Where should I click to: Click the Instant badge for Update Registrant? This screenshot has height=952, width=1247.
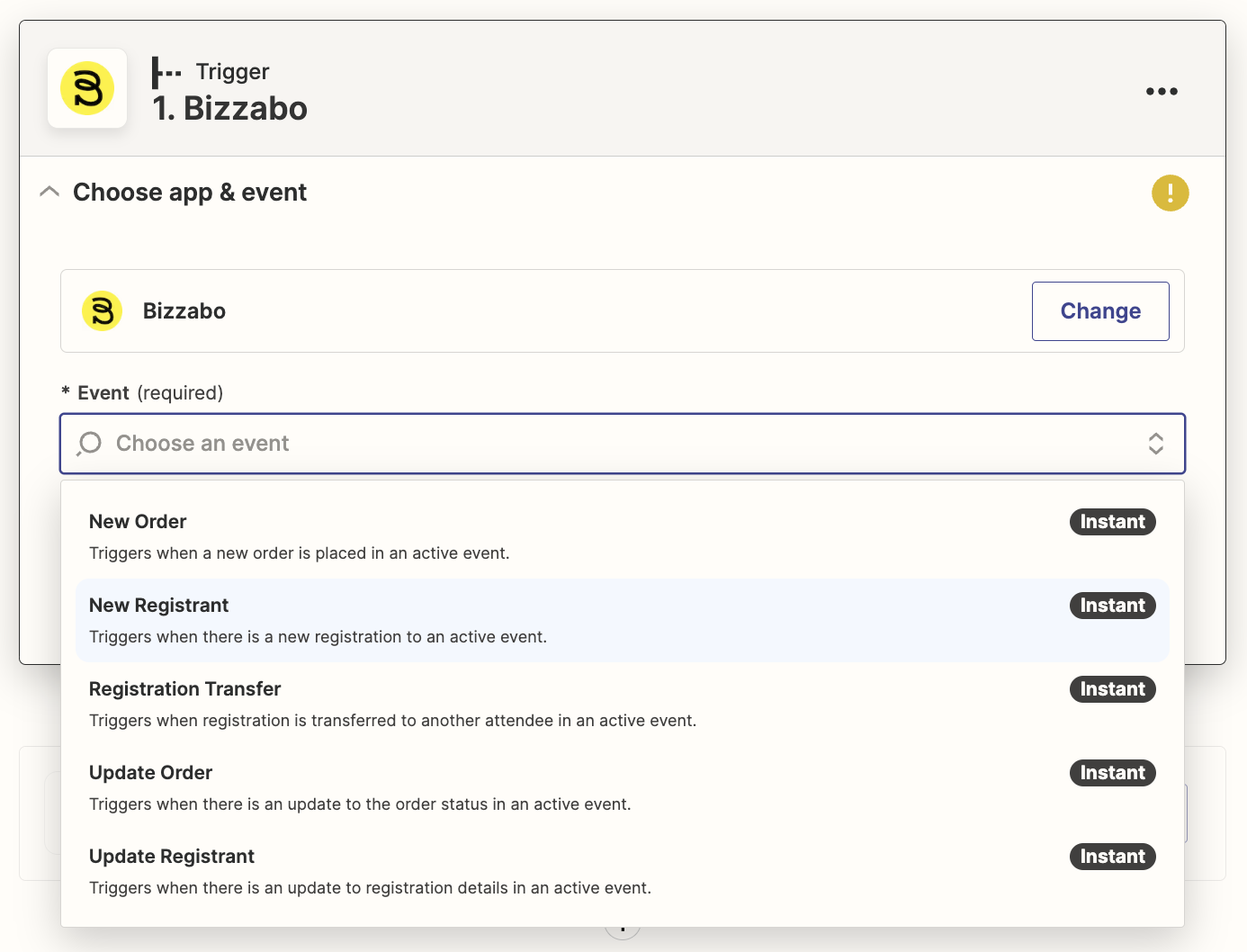pos(1112,857)
